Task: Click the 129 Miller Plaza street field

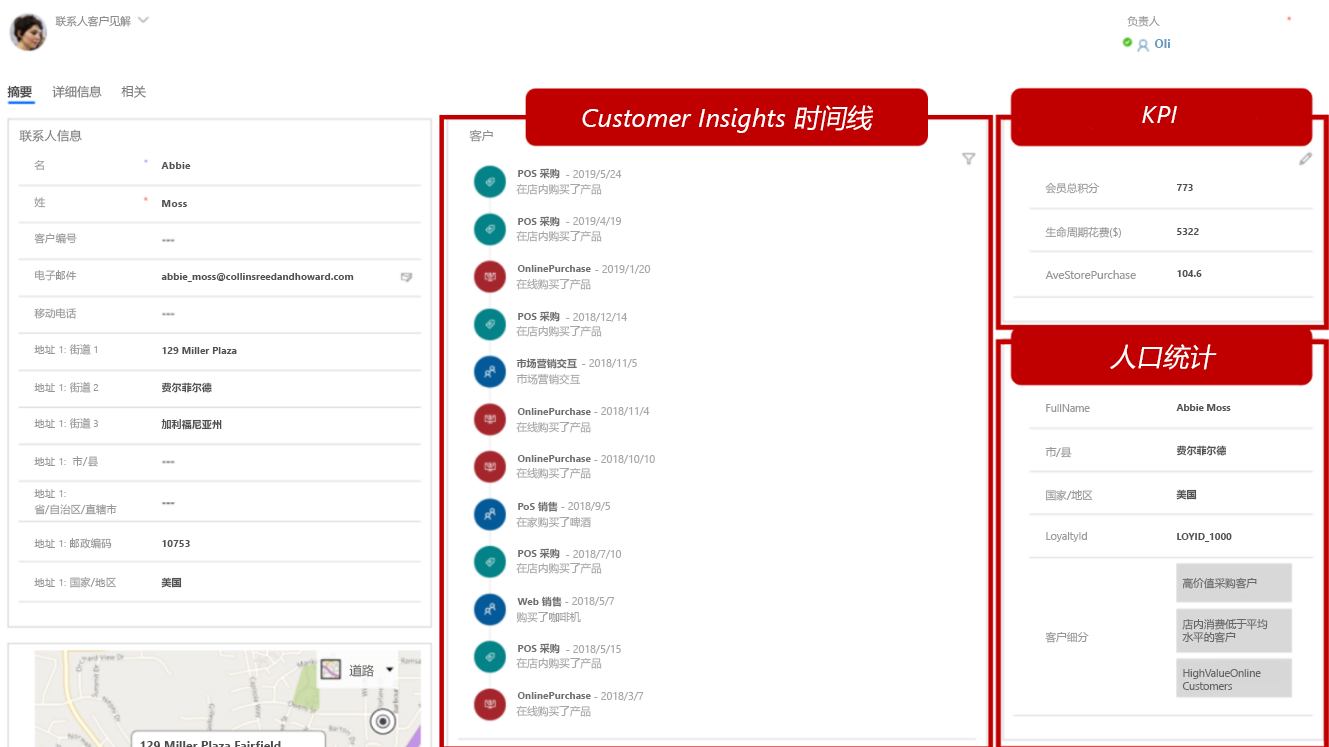Action: point(199,351)
